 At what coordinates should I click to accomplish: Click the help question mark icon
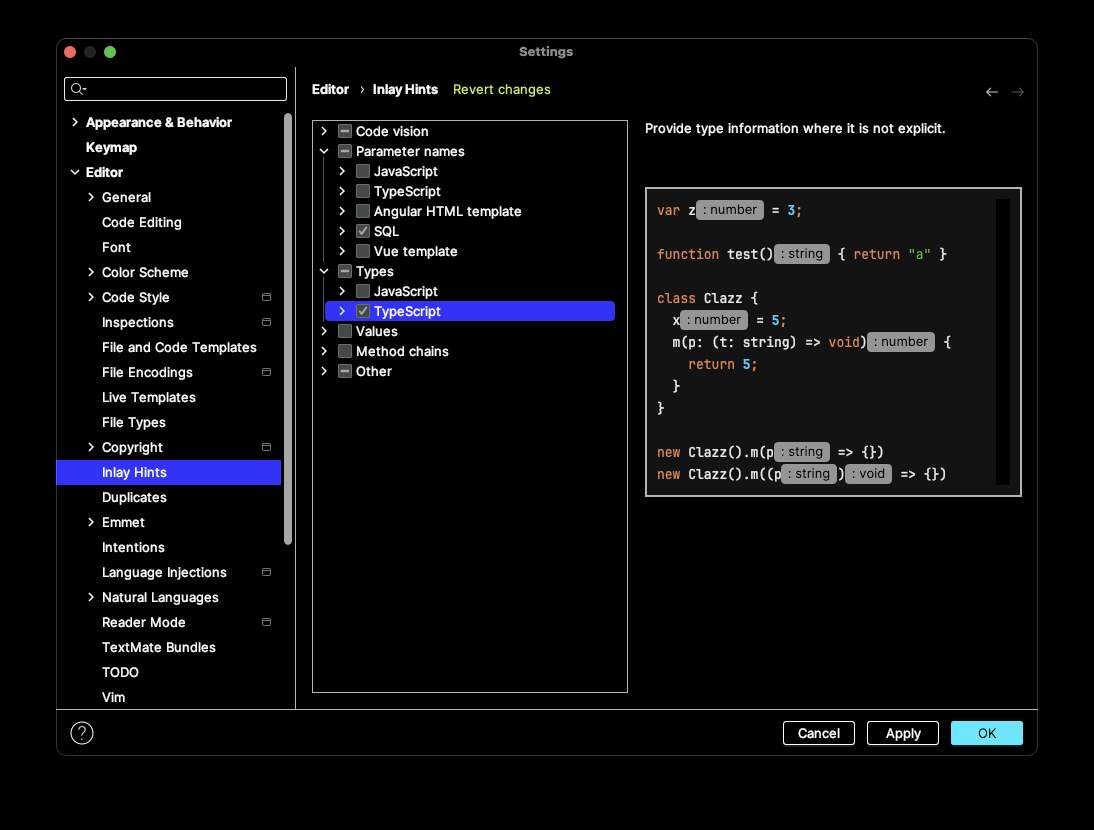[x=82, y=733]
